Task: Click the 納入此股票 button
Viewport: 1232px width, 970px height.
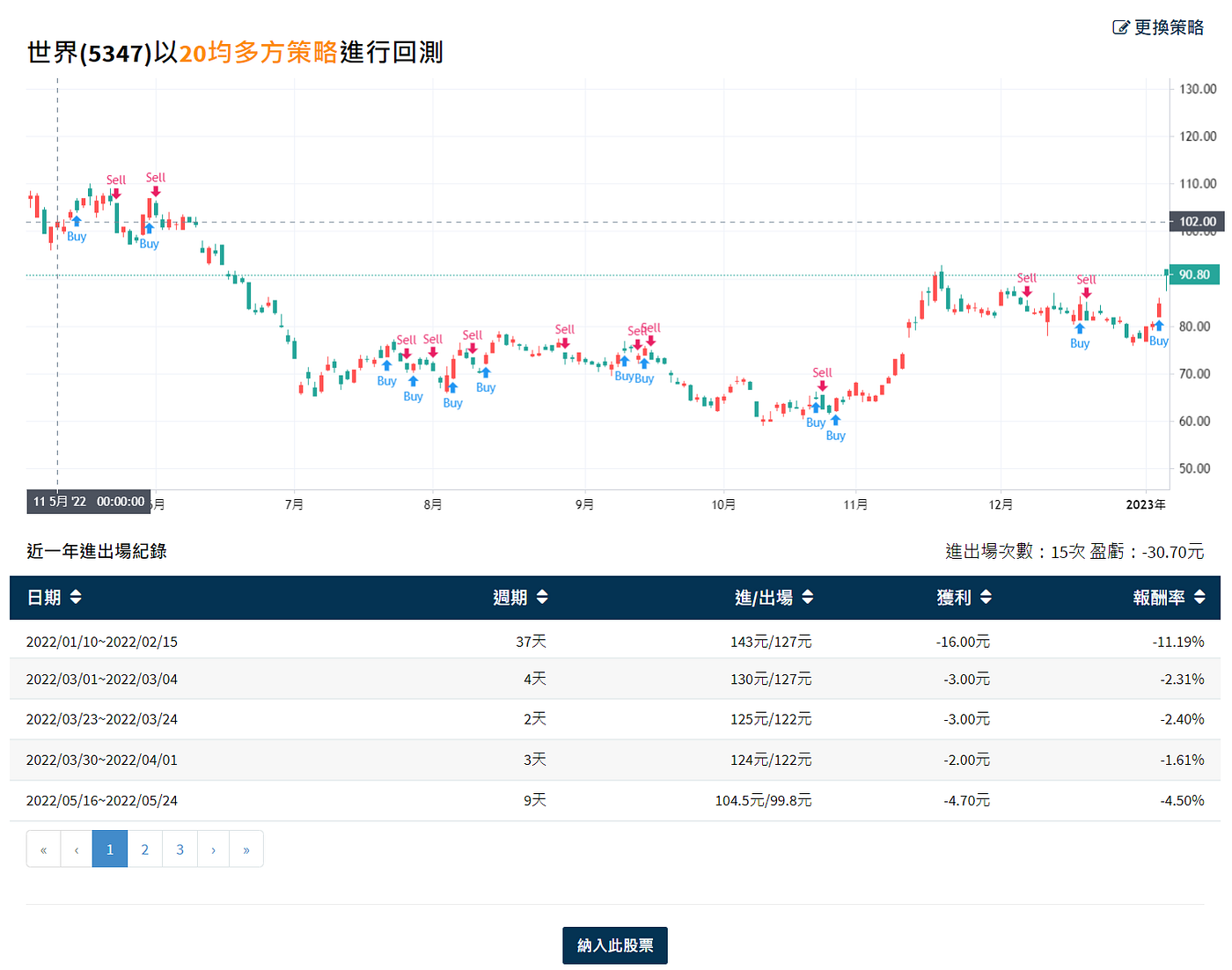Action: tap(615, 945)
